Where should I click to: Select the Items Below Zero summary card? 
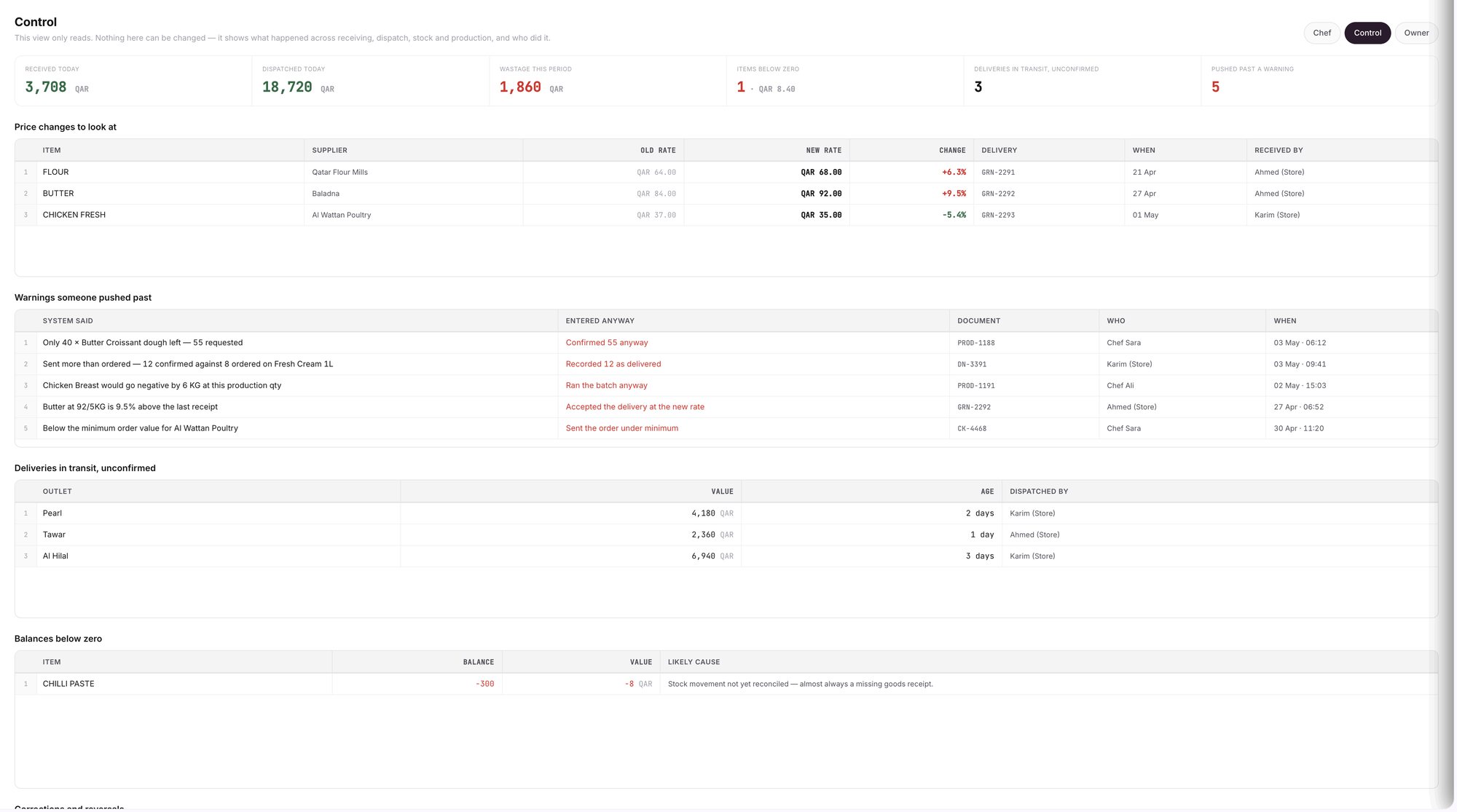click(845, 81)
